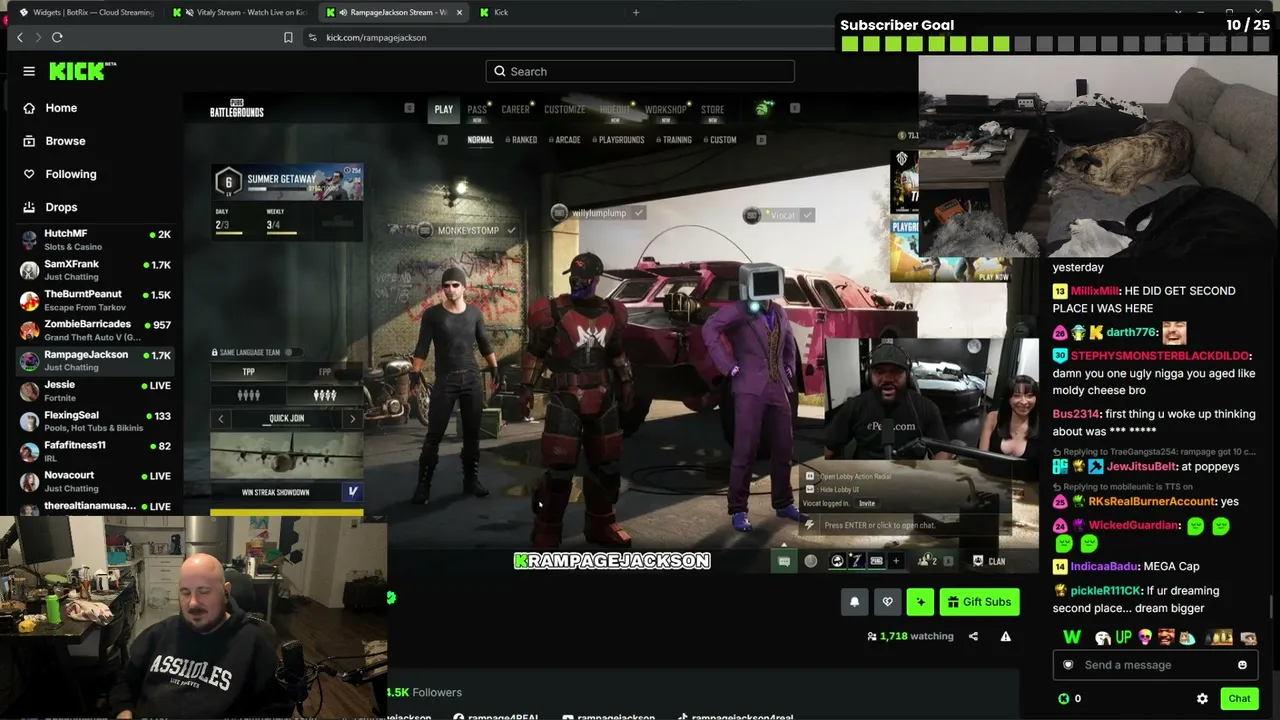This screenshot has height=720, width=1280.
Task: Select the UP quick emote
Action: coord(1123,637)
